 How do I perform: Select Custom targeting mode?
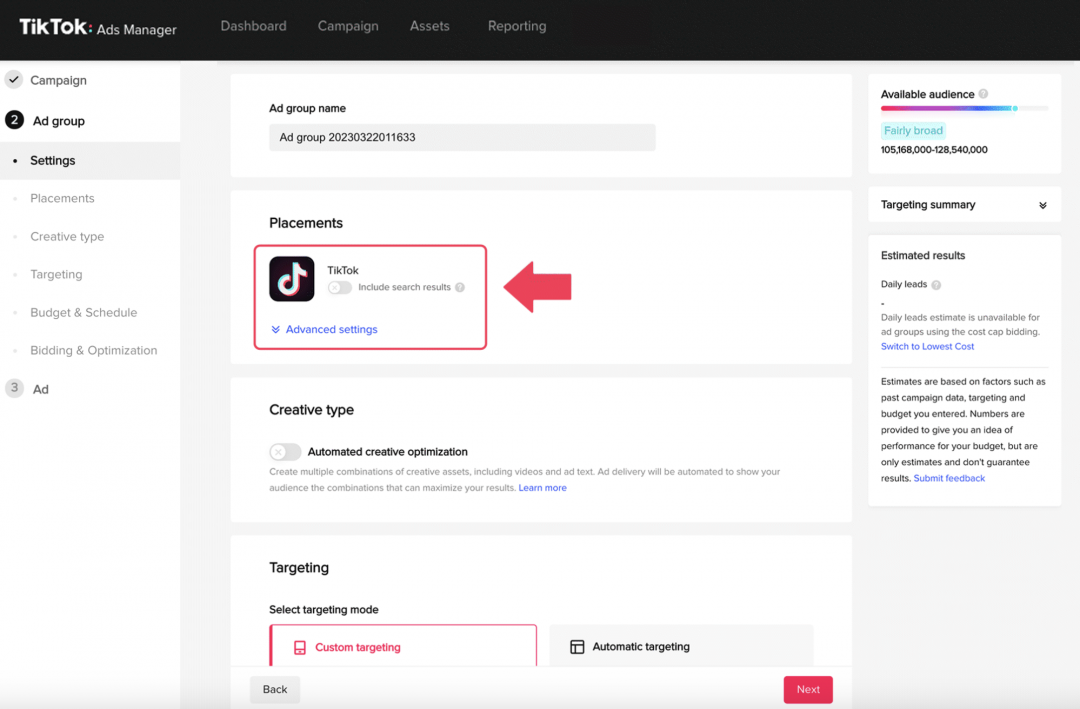pyautogui.click(x=403, y=646)
